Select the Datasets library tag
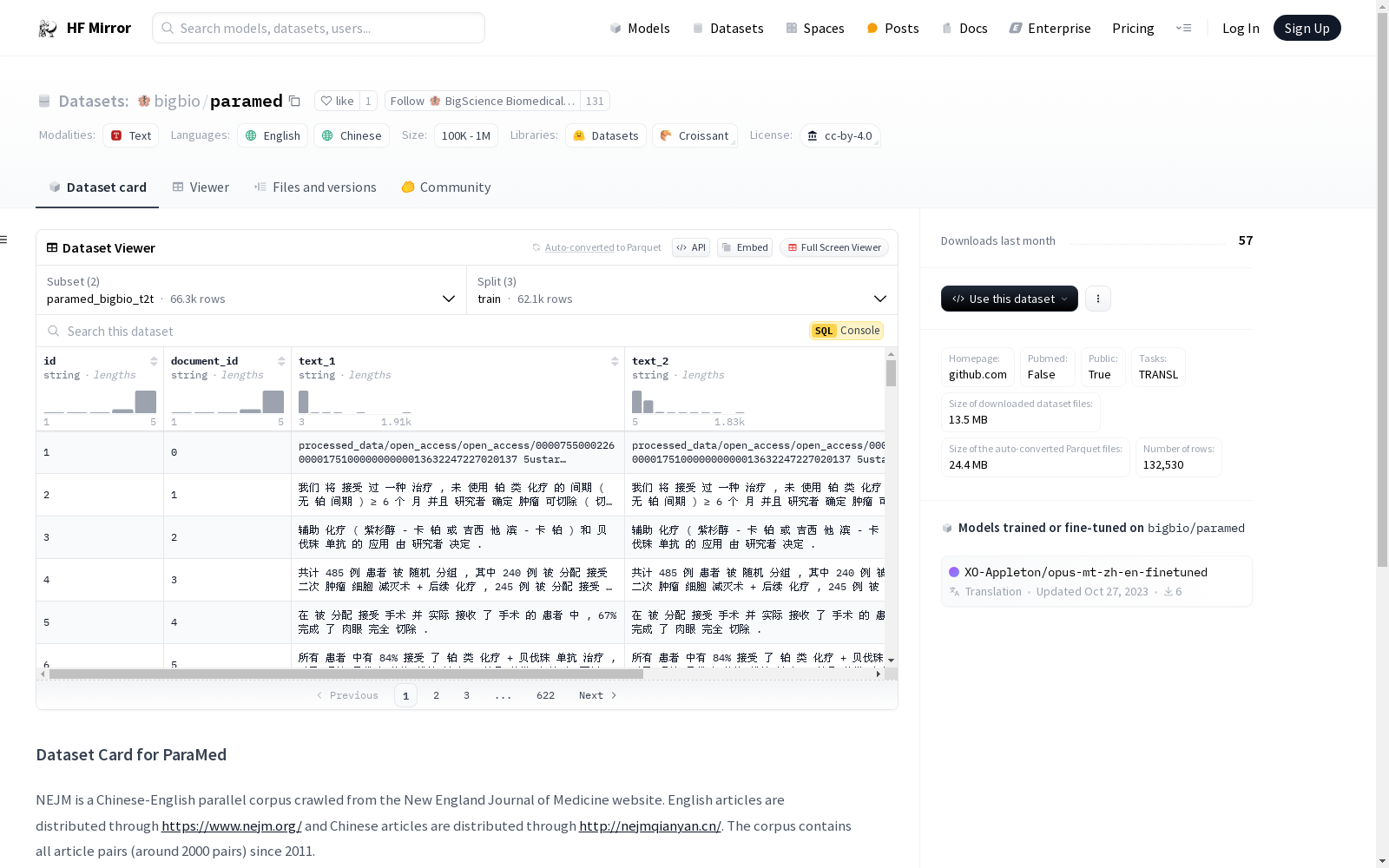The image size is (1389, 868). tap(606, 135)
